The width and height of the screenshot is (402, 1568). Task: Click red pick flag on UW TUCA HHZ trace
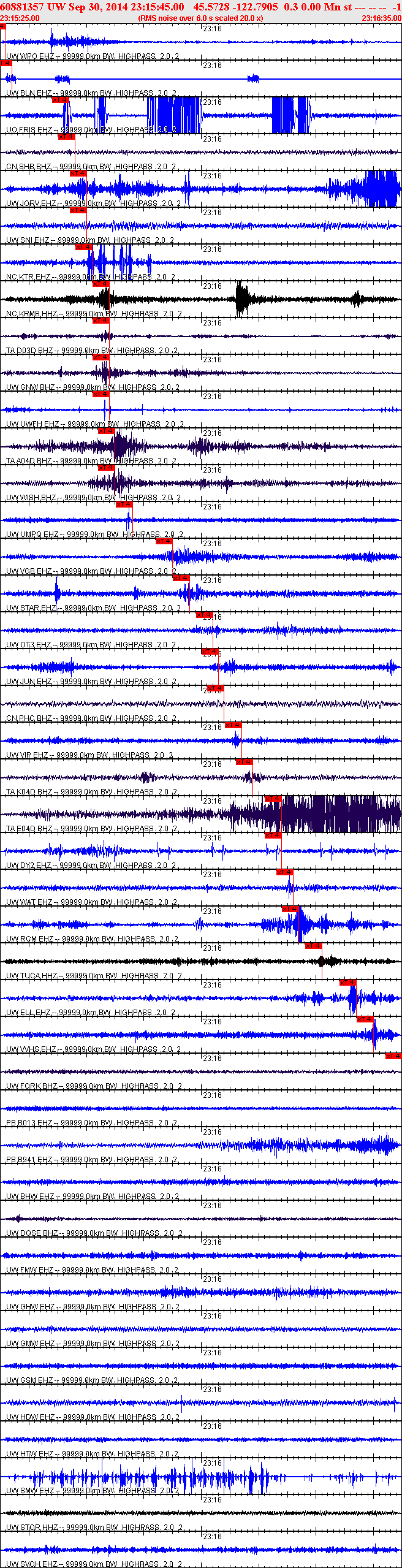pos(314,946)
